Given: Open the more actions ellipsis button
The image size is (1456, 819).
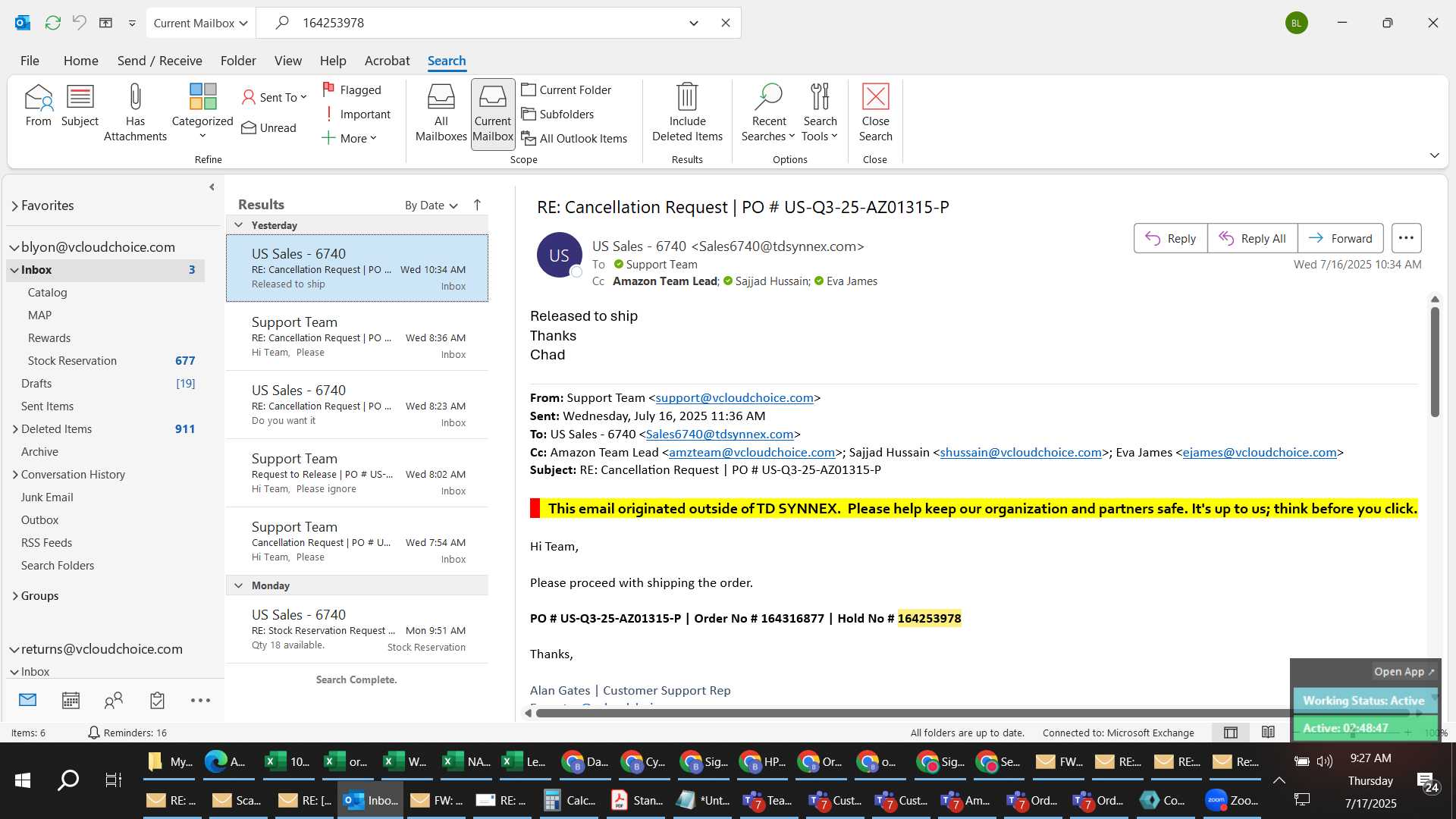Looking at the screenshot, I should 1406,238.
